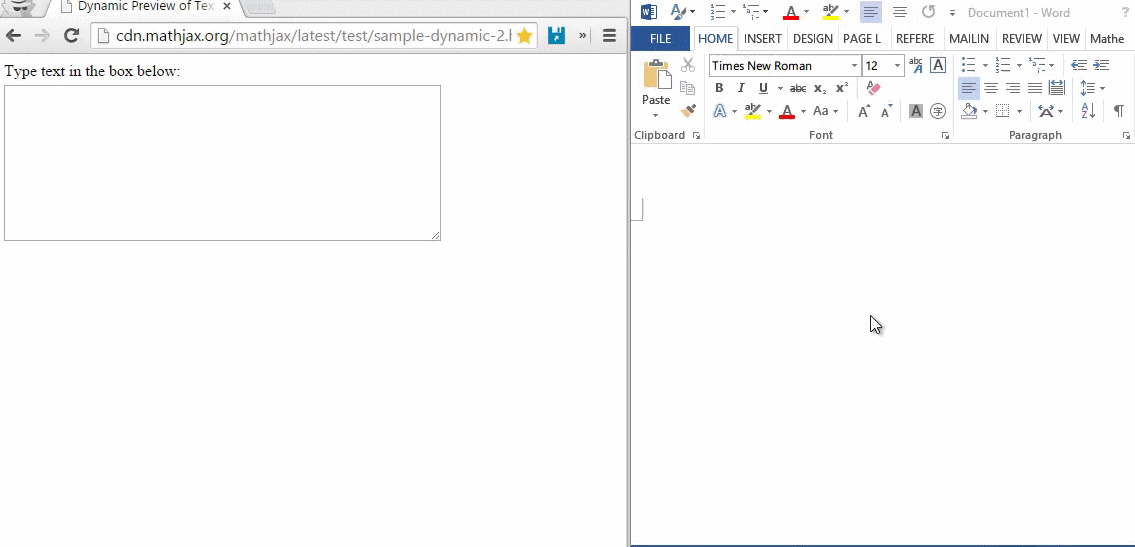Open the font name dropdown
The image size is (1135, 547).
pyautogui.click(x=854, y=65)
